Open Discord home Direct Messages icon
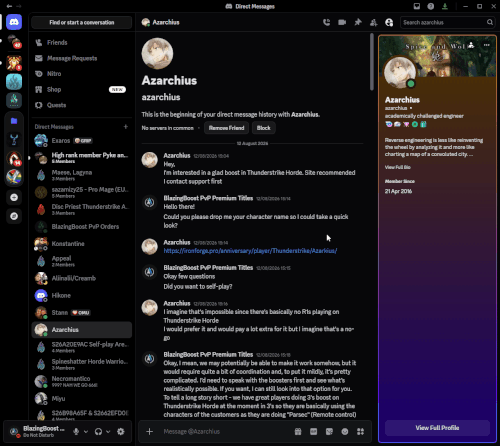This screenshot has height=446, width=500. pos(14,22)
